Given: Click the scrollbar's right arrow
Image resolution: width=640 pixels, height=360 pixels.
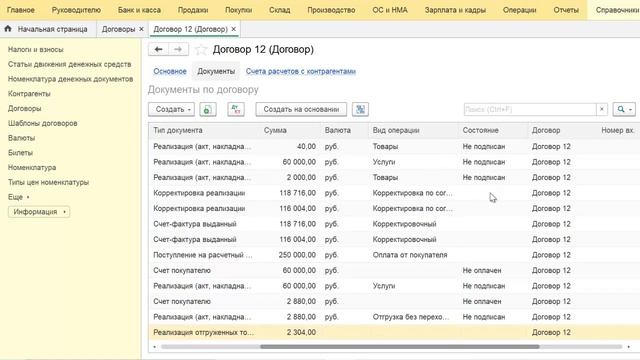Looking at the screenshot, I should coord(629,347).
